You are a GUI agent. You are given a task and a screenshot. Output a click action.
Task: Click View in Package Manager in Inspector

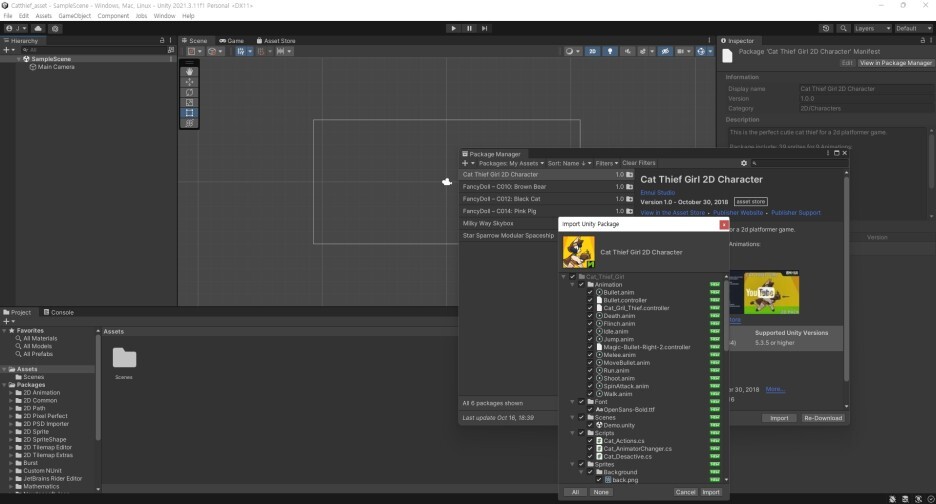(895, 63)
